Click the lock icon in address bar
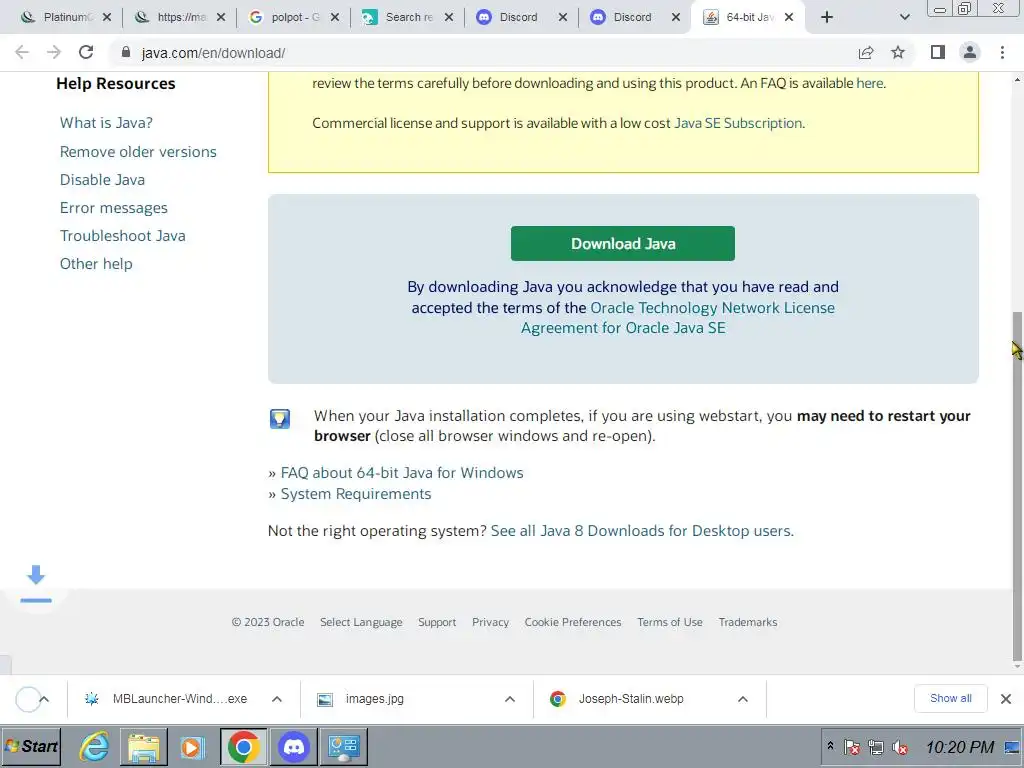This screenshot has height=768, width=1024. 126,52
